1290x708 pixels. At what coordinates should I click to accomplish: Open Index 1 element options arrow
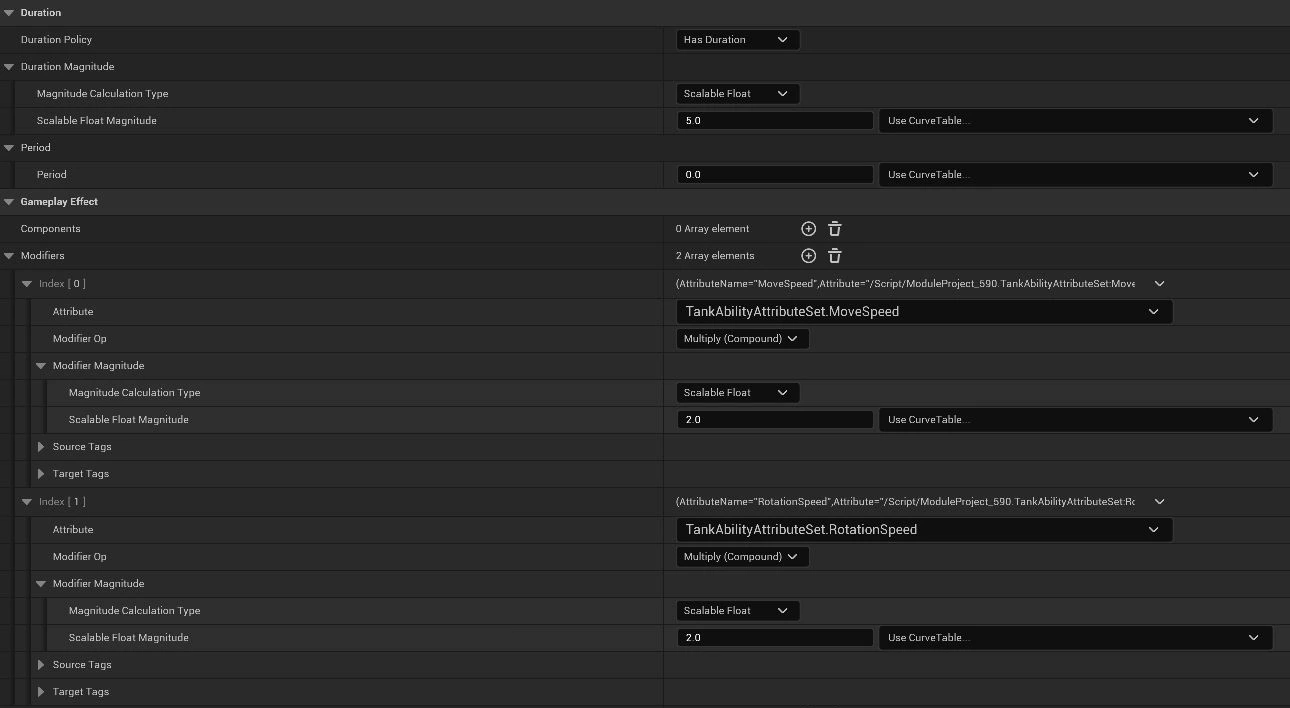(x=1159, y=502)
